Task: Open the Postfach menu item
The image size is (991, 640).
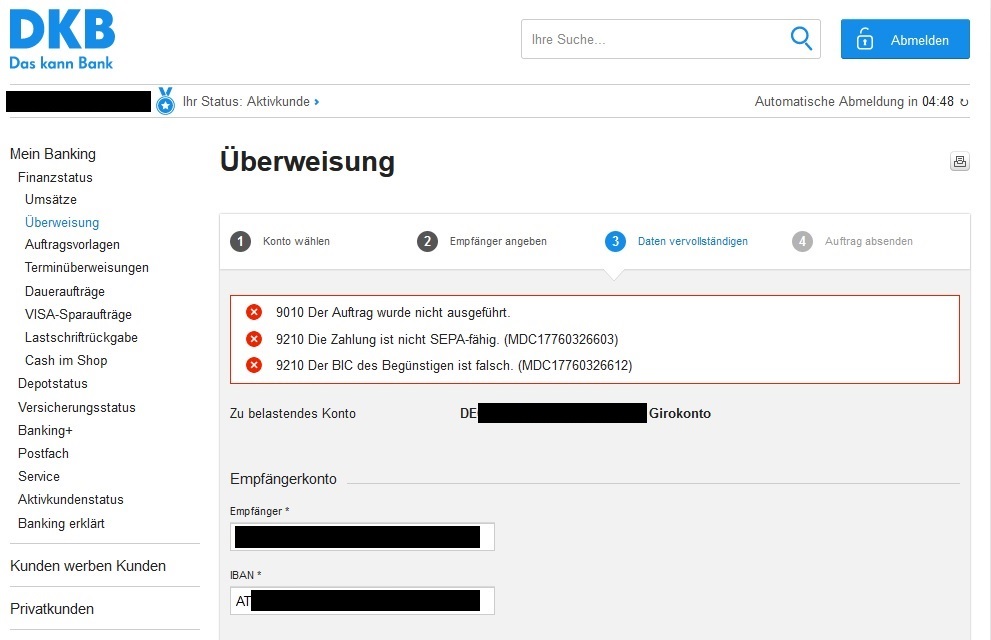Action: point(43,453)
